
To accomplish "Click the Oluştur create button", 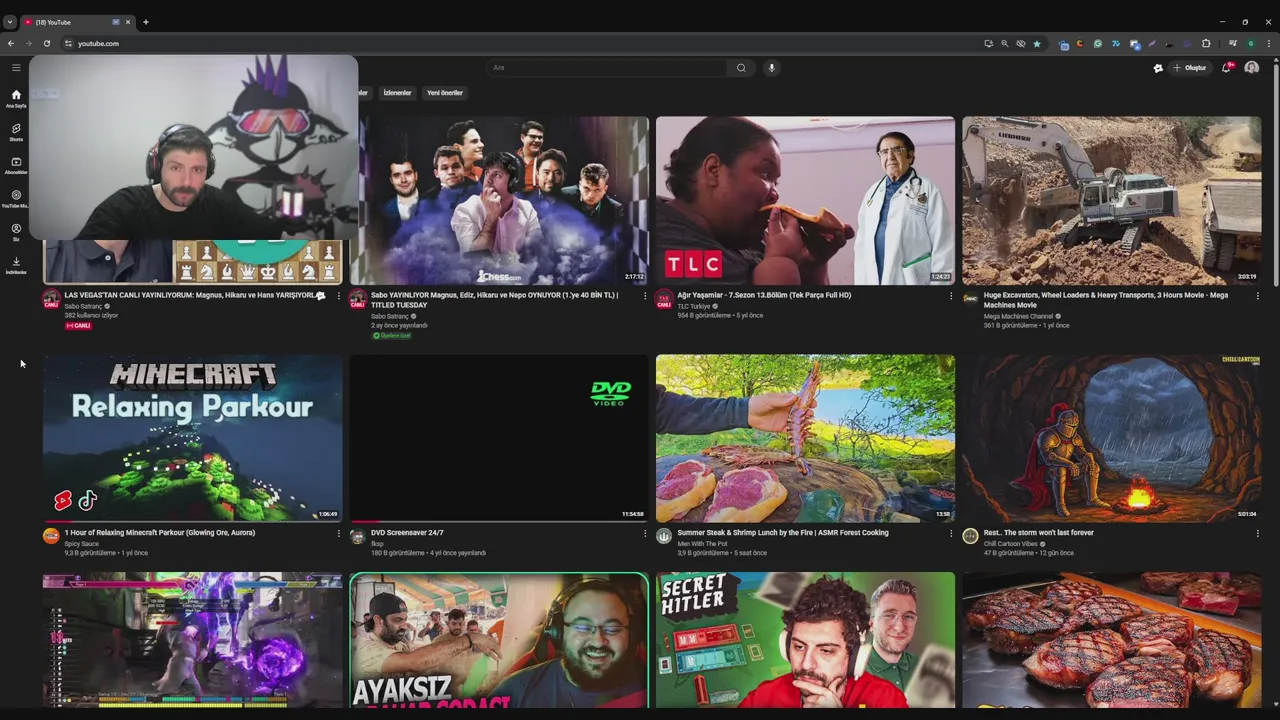I will click(x=1190, y=68).
